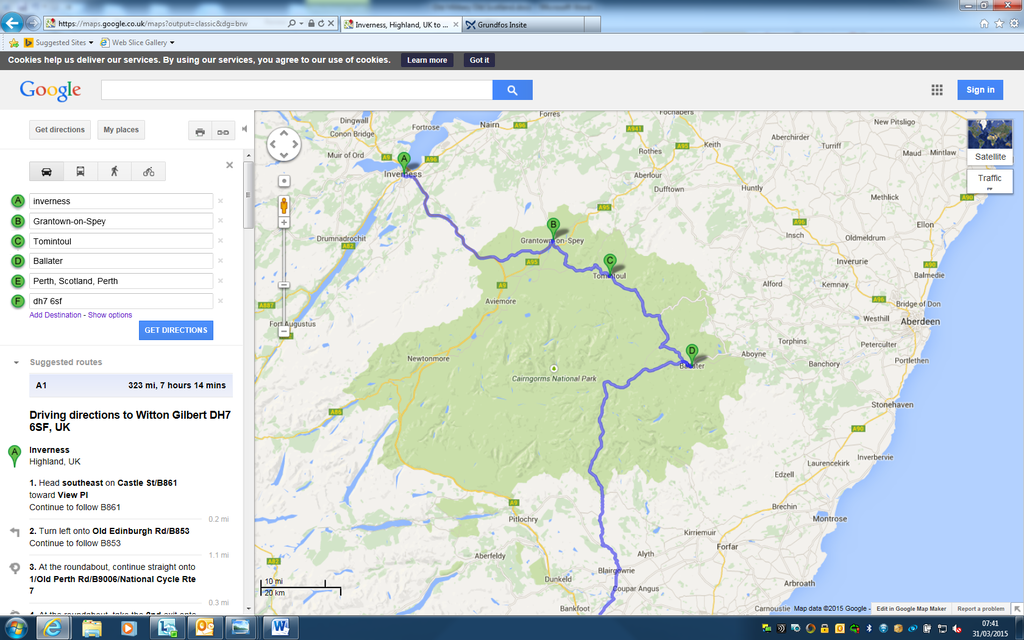The image size is (1024, 640).
Task: Click the Print icon in the directions panel
Action: [x=200, y=131]
